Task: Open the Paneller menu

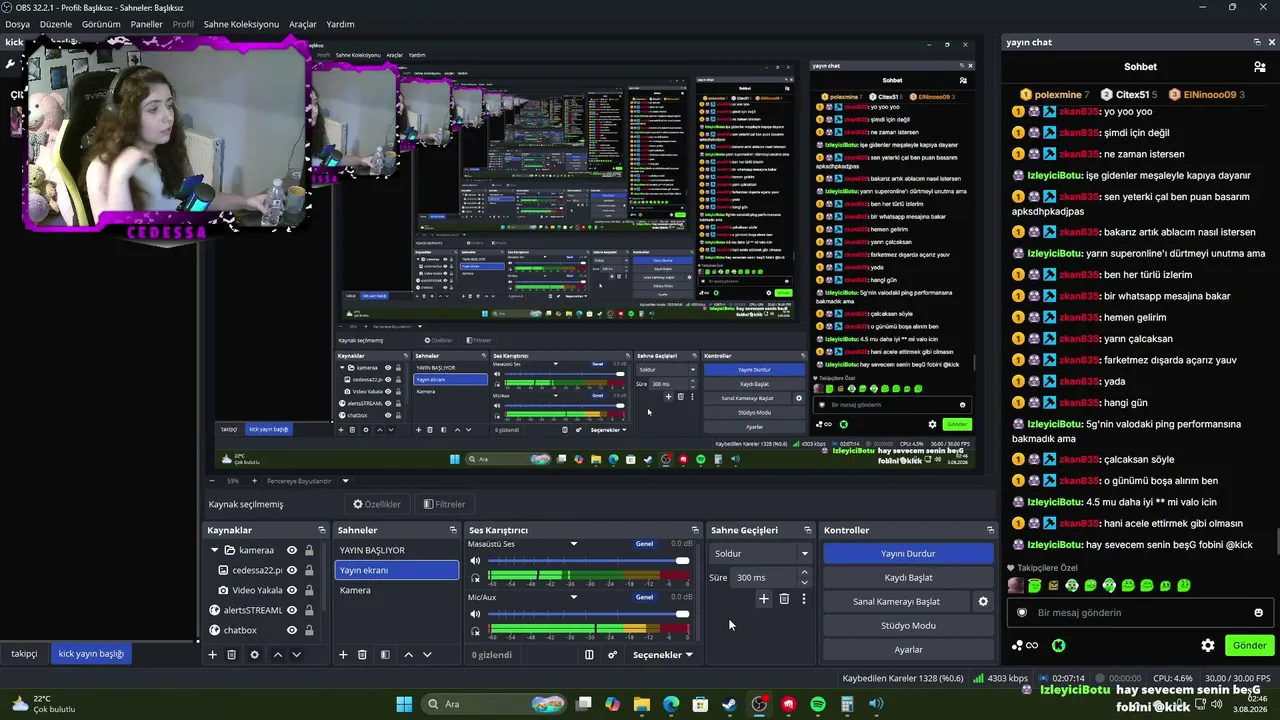Action: (146, 24)
